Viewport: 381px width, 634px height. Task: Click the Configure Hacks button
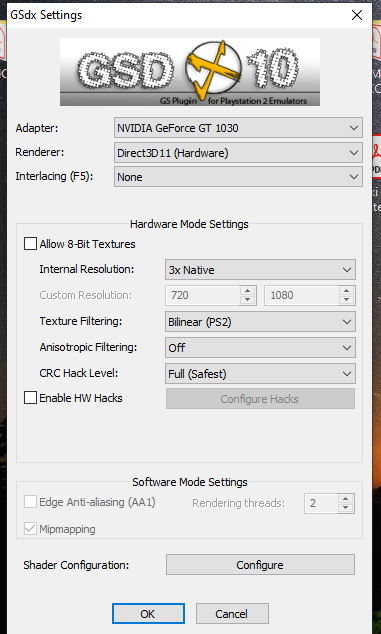click(x=260, y=399)
